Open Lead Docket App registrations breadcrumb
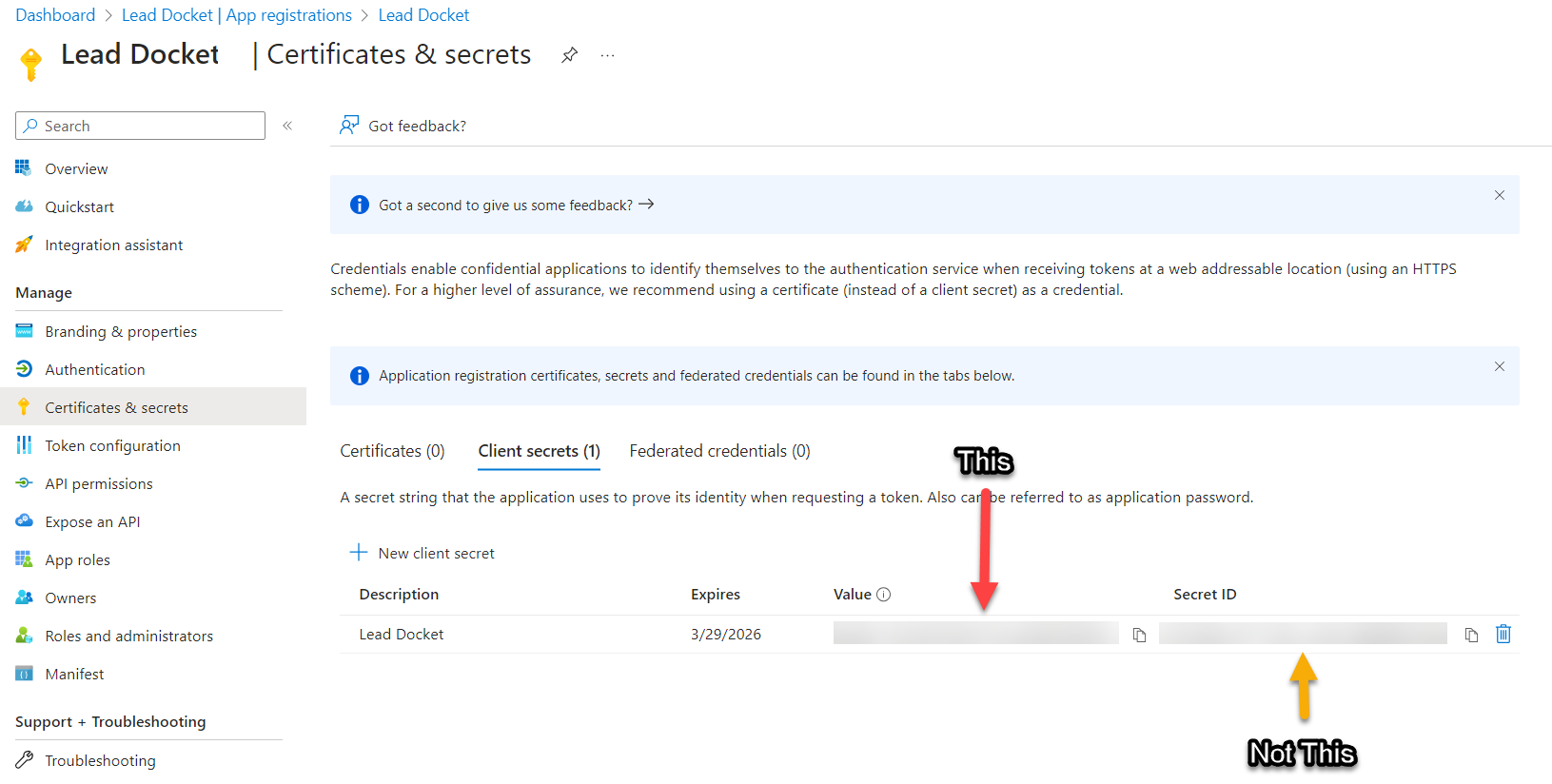 pyautogui.click(x=237, y=15)
